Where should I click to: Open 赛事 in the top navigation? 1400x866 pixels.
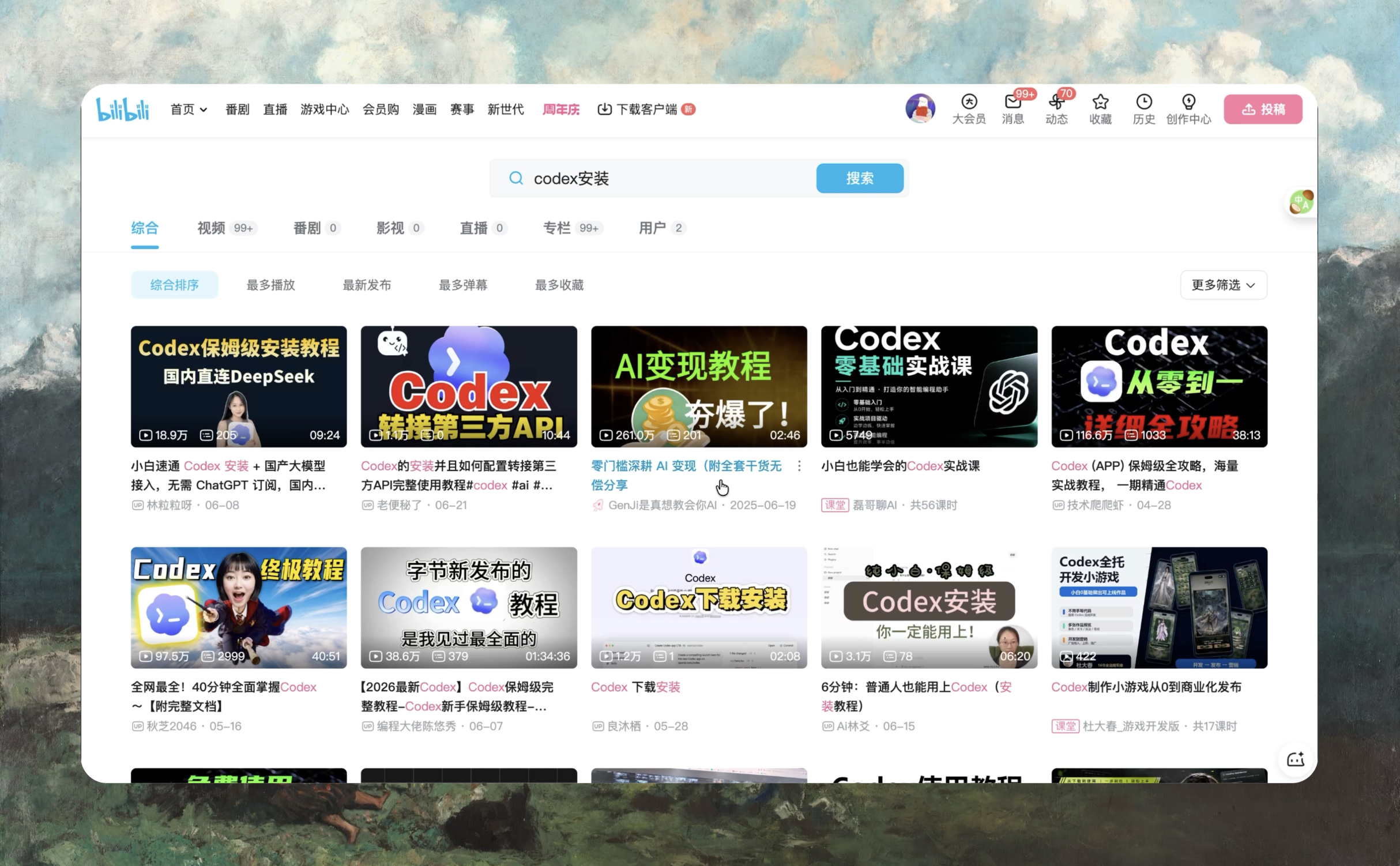[462, 109]
